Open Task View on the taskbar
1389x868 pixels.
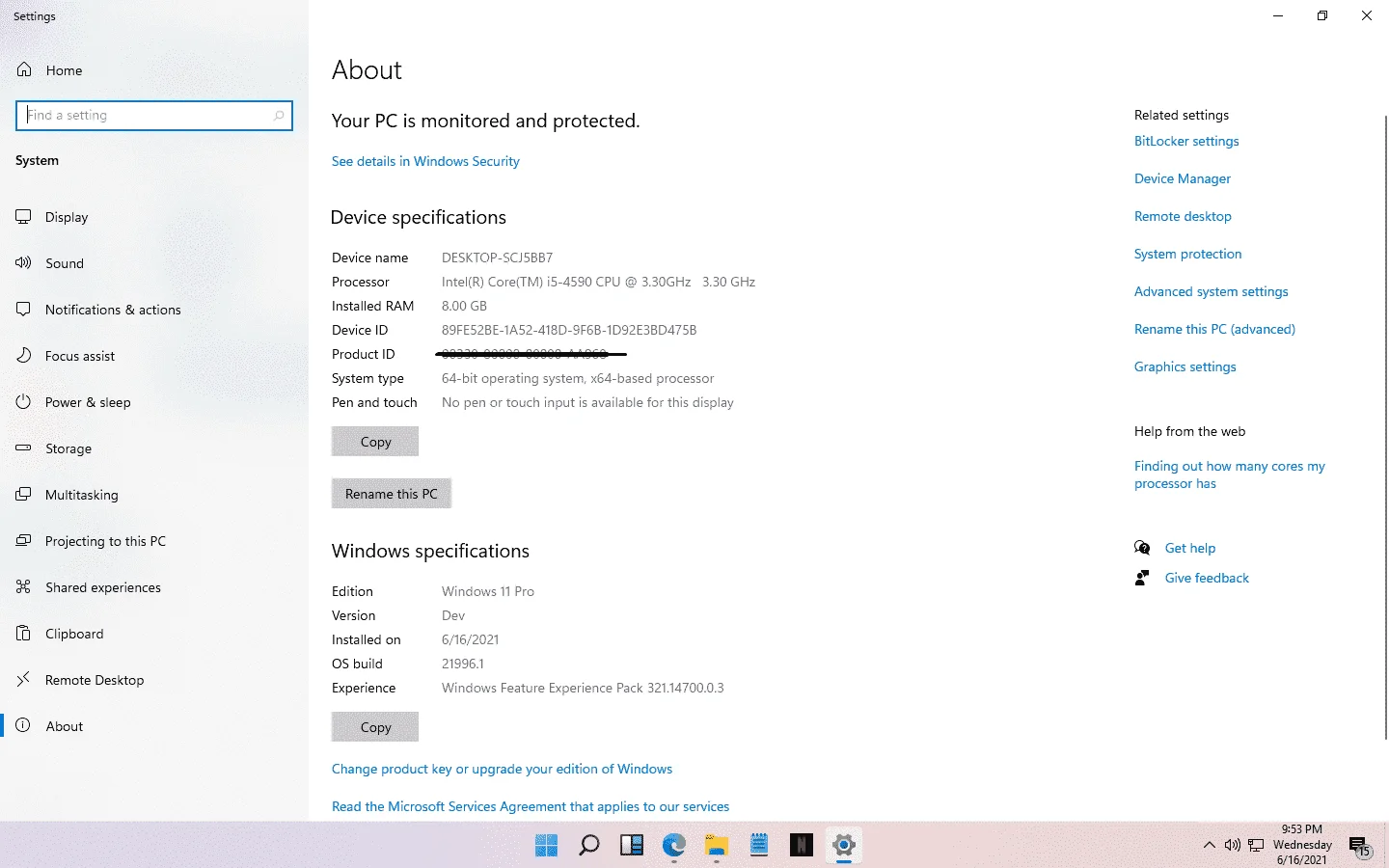pos(632,846)
